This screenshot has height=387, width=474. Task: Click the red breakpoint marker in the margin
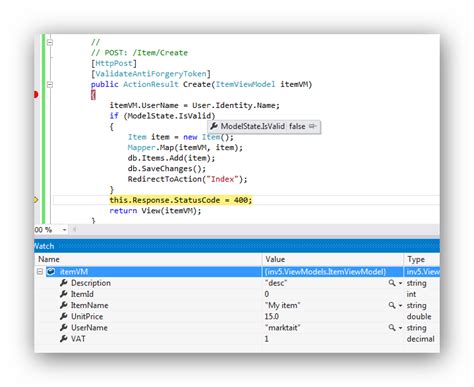point(36,95)
